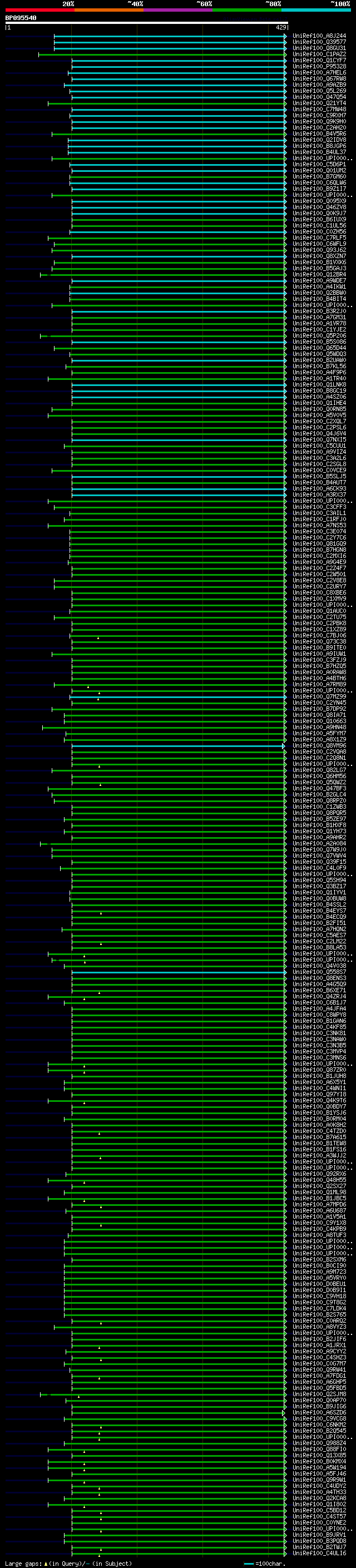
Task: Select the UniRef100_Q2IDV8 label
Action: [319, 140]
